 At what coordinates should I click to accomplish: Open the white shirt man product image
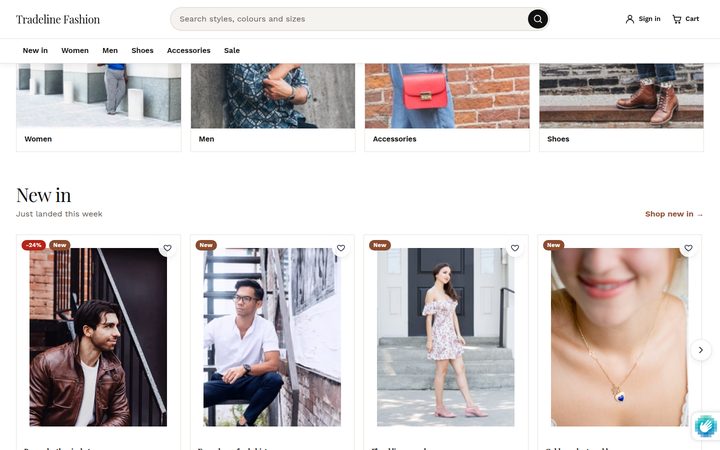(272, 337)
